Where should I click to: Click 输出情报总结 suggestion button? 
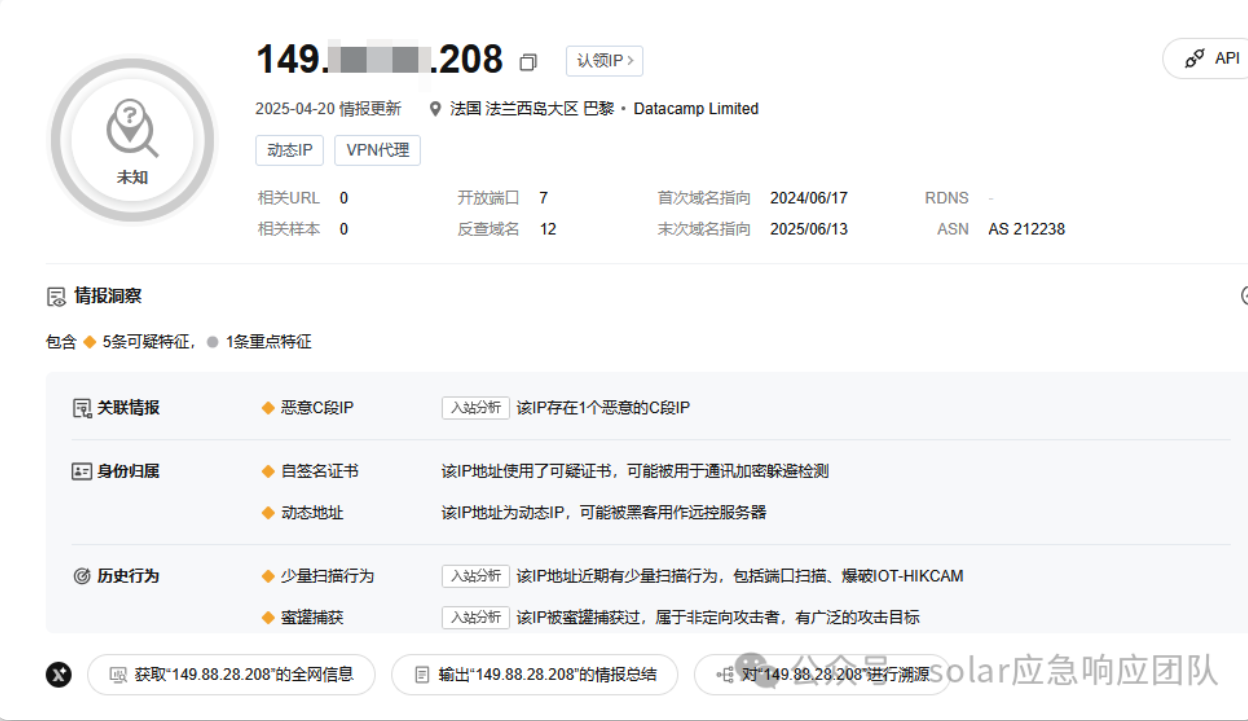click(534, 675)
